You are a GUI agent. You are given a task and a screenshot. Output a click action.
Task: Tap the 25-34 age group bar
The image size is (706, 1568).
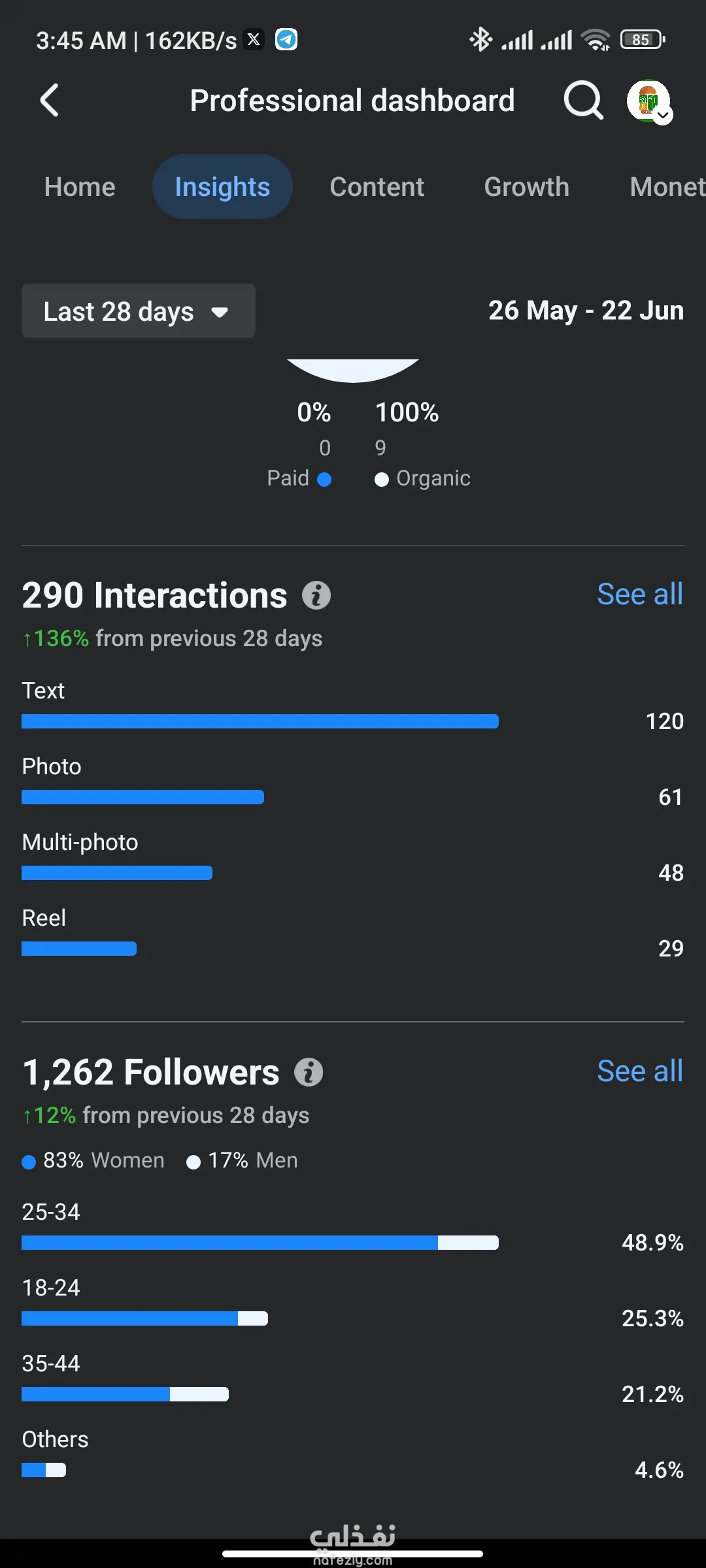coord(260,1243)
